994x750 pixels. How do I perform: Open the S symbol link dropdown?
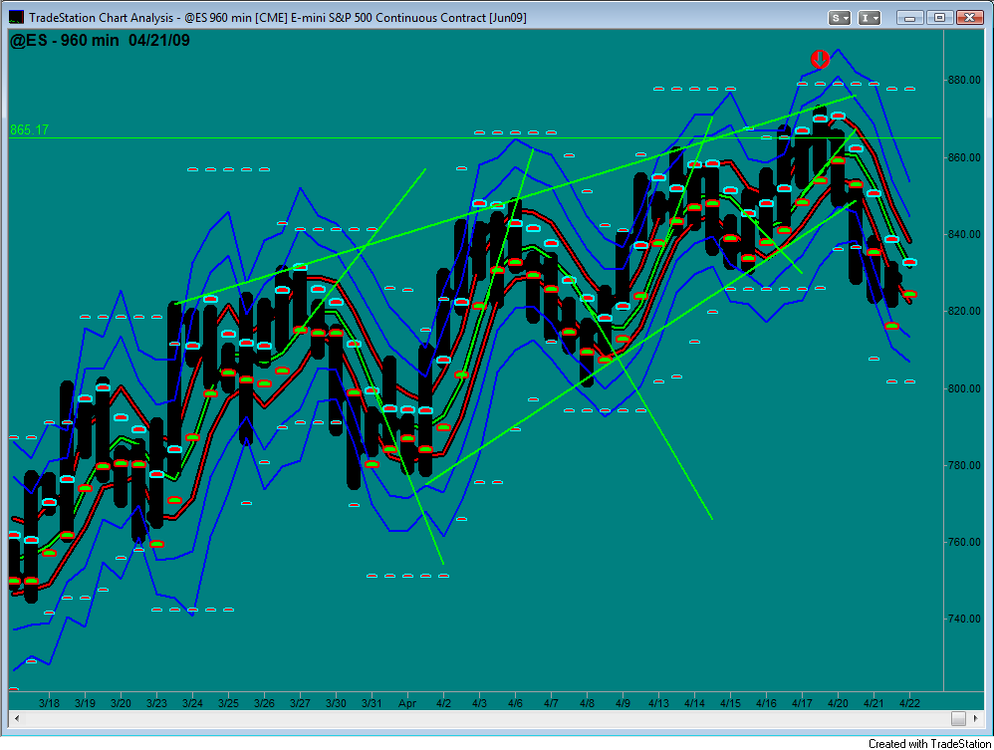coord(840,18)
